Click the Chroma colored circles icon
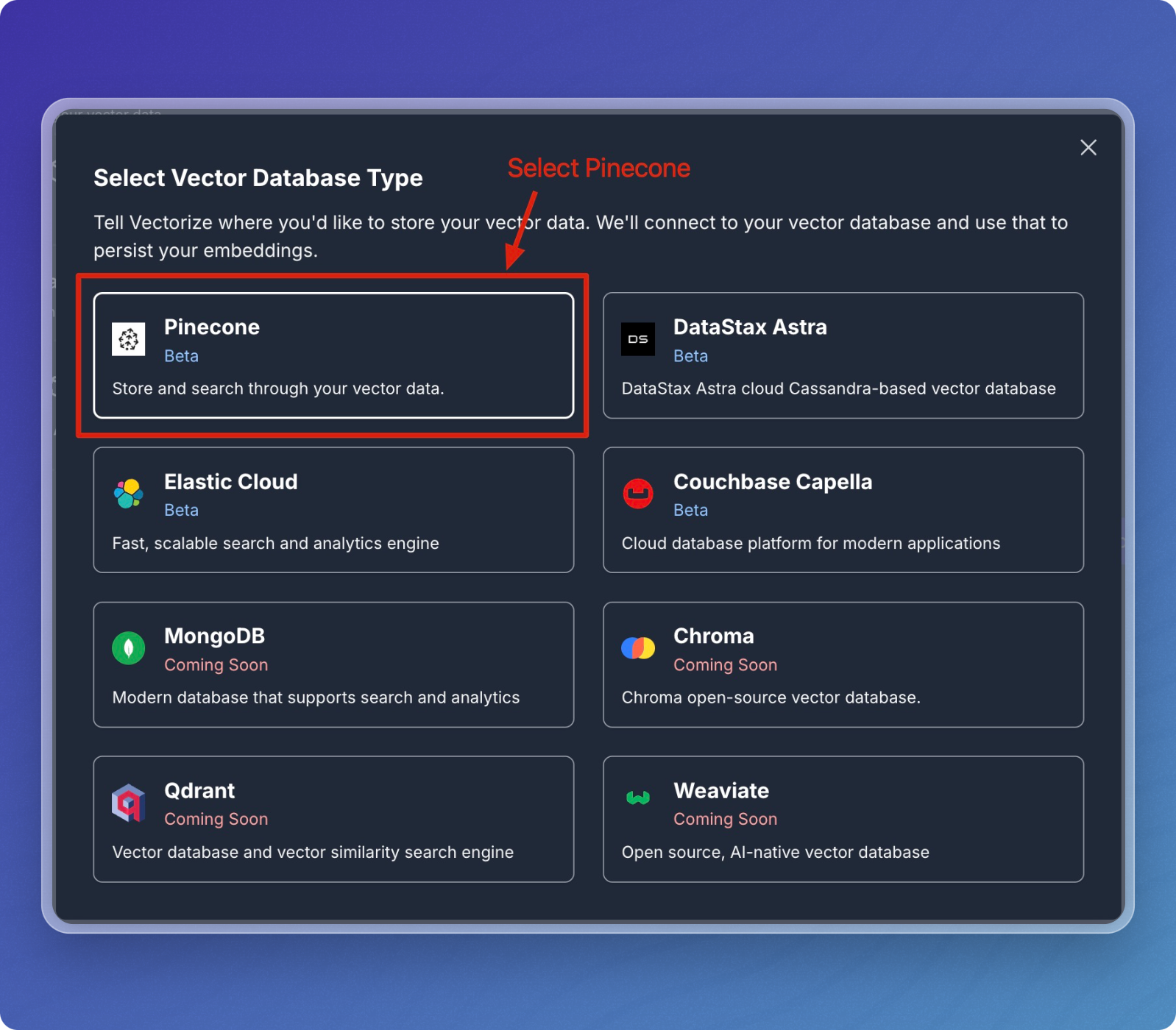The image size is (1176, 1030). click(x=637, y=648)
